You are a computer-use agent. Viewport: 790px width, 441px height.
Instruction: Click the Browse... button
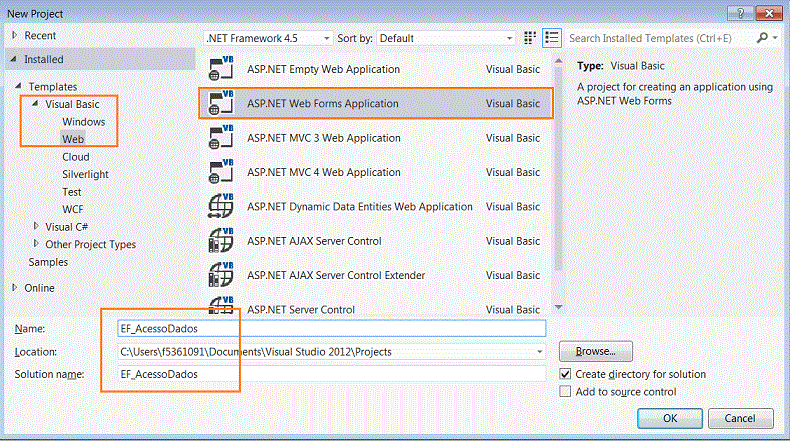click(596, 351)
